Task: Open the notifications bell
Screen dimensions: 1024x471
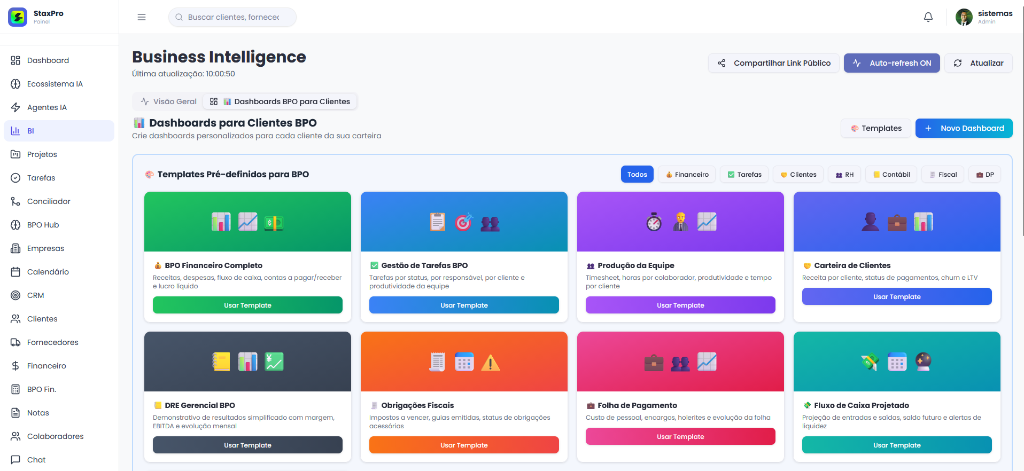Action: (928, 17)
